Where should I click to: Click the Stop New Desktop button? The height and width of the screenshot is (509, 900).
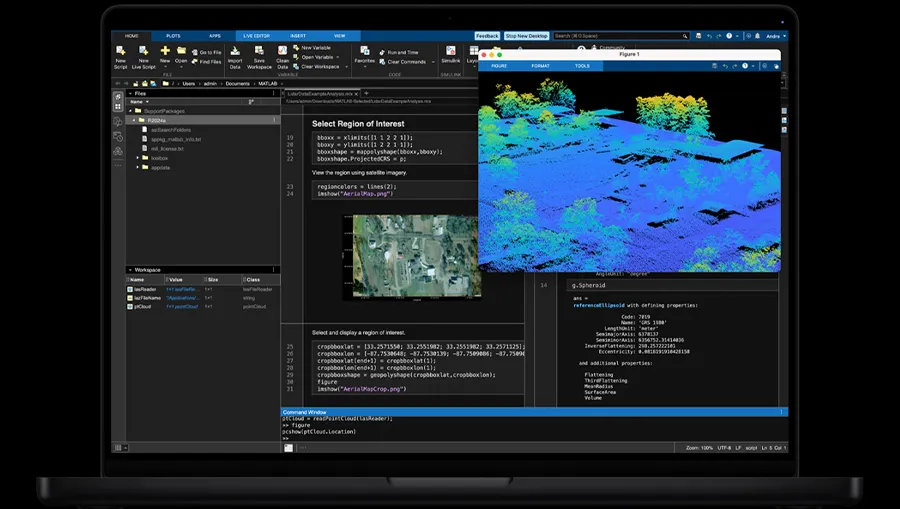[526, 35]
